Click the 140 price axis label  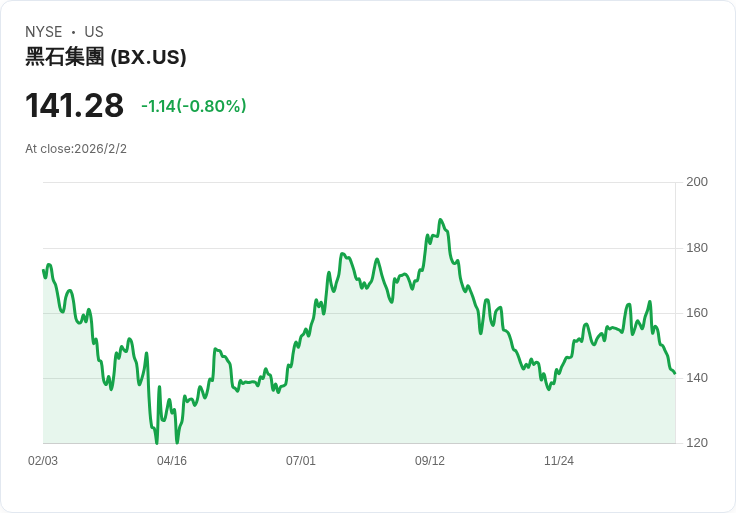697,378
